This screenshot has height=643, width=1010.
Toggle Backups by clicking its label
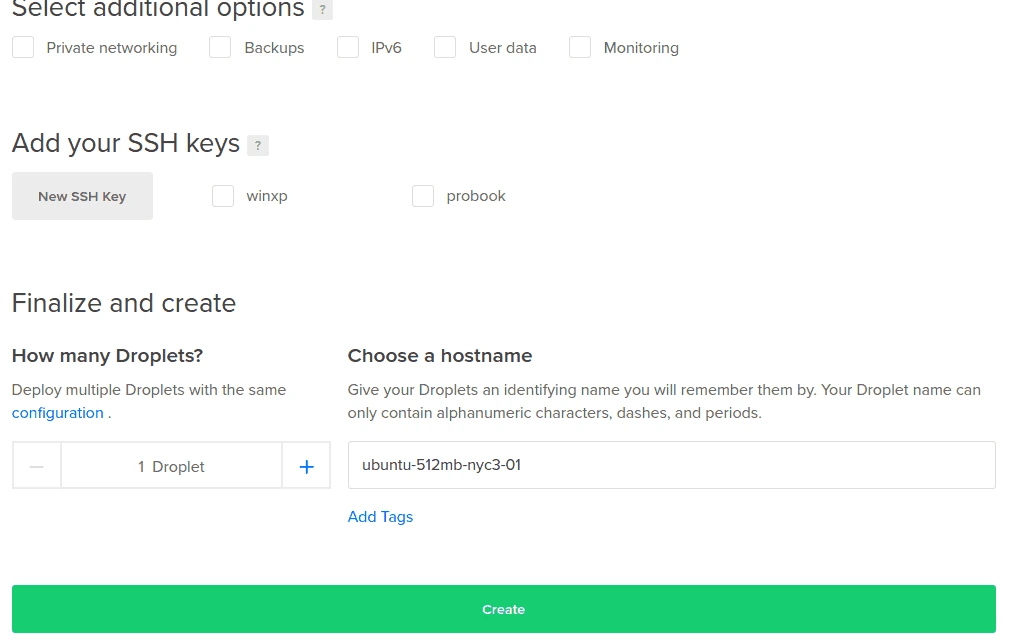(273, 47)
